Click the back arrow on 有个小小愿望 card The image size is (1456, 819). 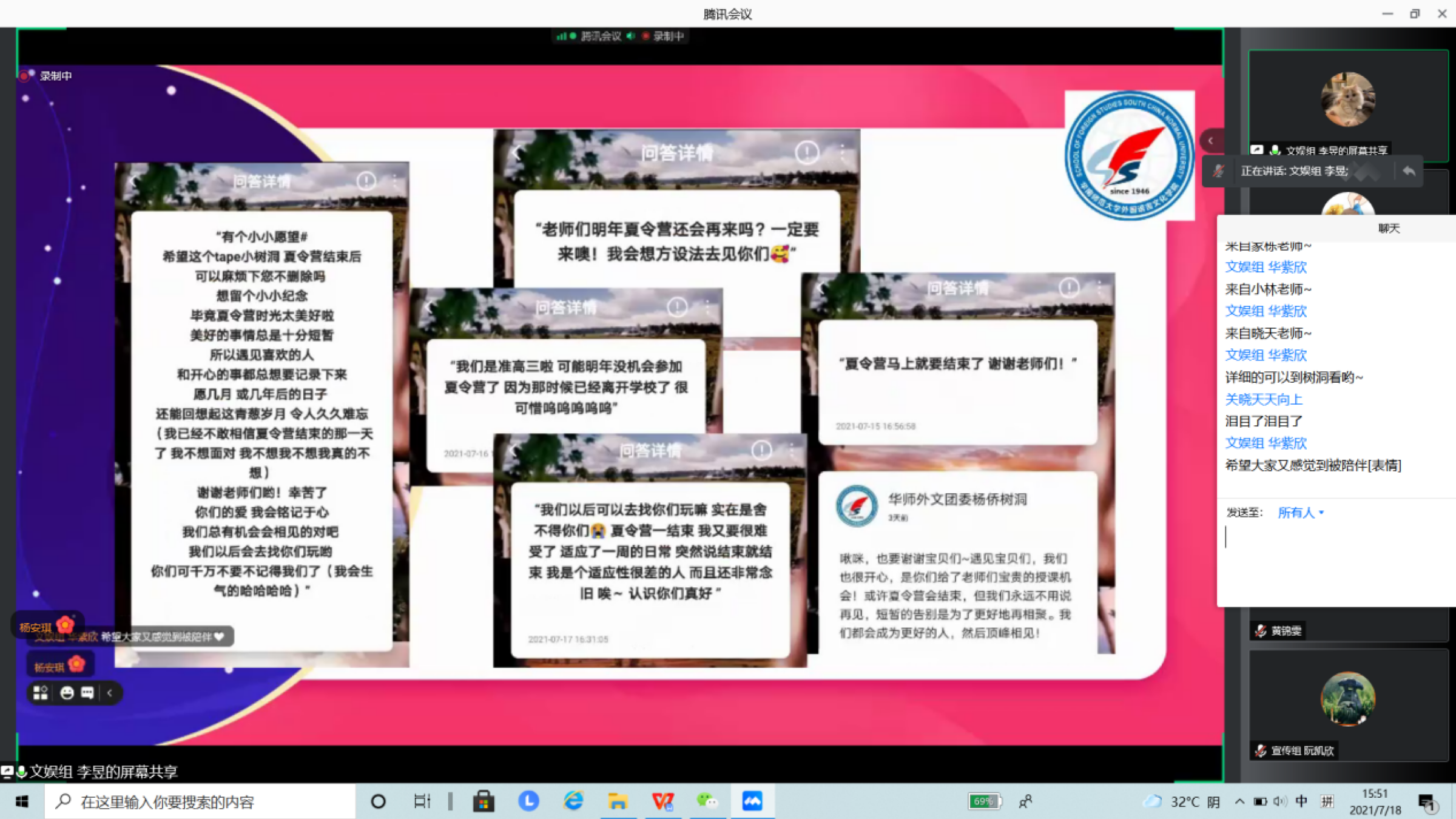tap(135, 181)
